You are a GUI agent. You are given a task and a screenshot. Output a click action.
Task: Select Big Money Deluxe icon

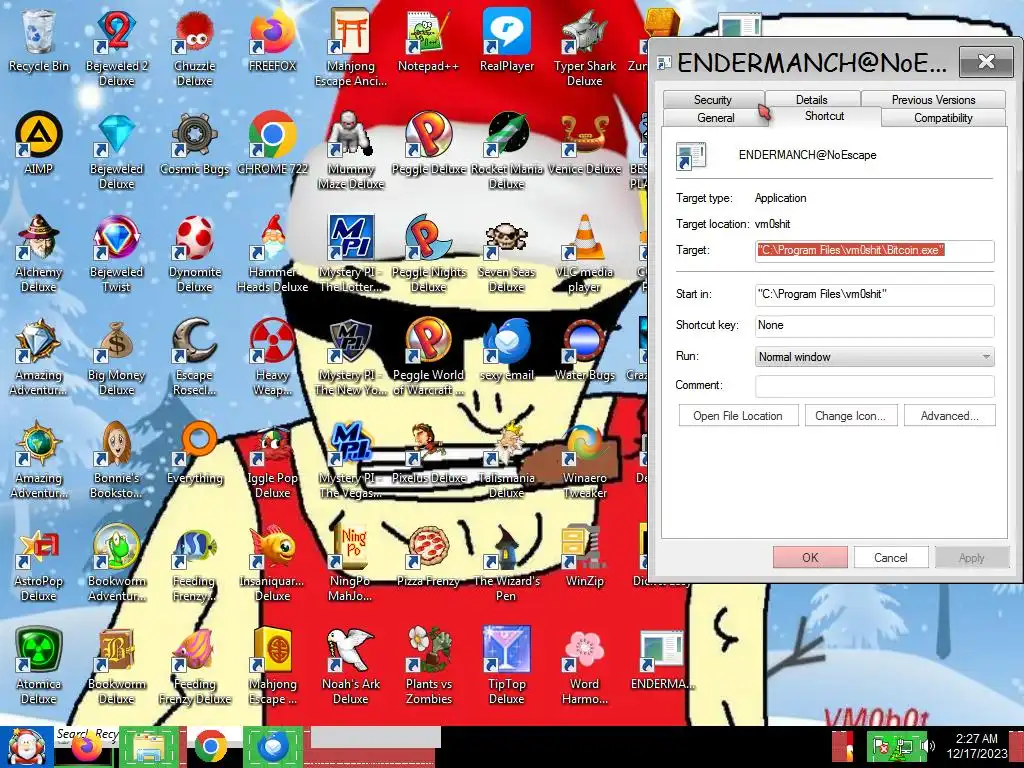pyautogui.click(x=116, y=357)
